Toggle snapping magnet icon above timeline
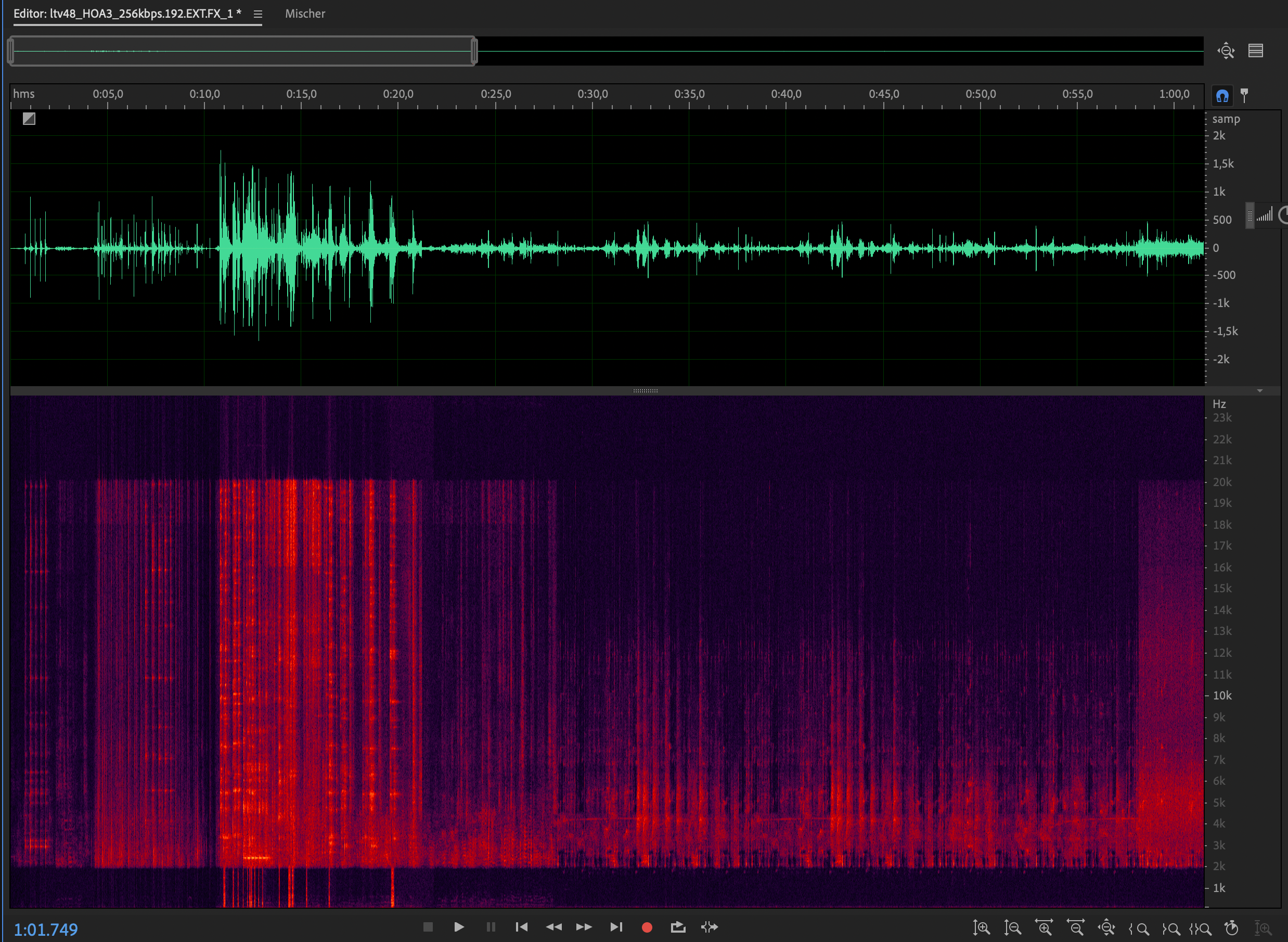The image size is (1288, 942). tap(1222, 95)
